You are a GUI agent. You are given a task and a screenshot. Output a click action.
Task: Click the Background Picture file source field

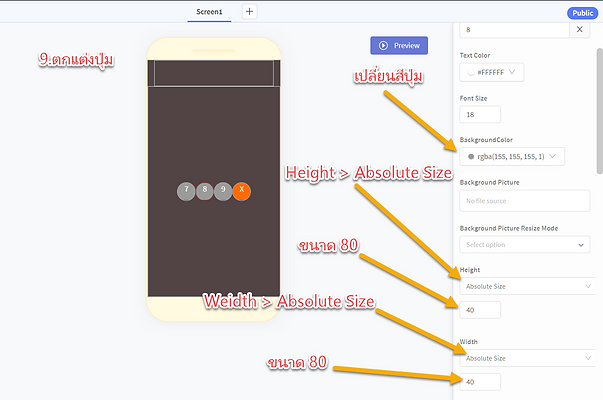tap(525, 201)
